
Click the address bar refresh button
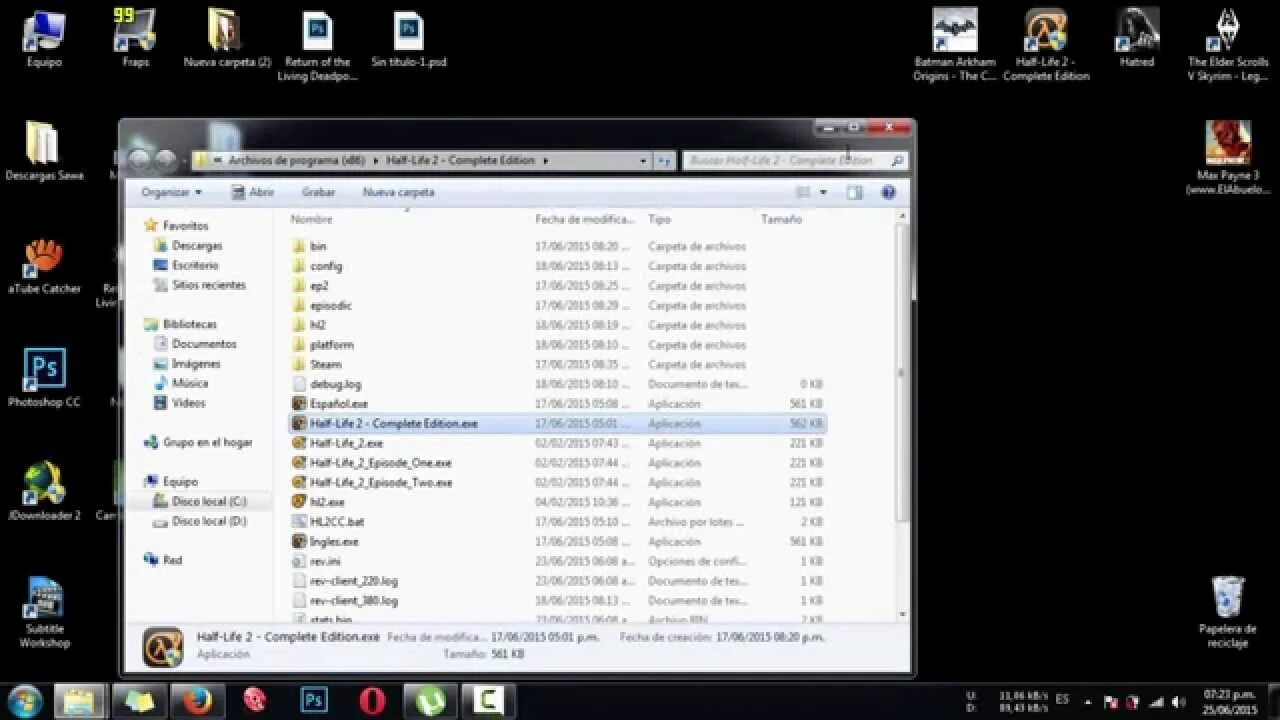point(664,160)
